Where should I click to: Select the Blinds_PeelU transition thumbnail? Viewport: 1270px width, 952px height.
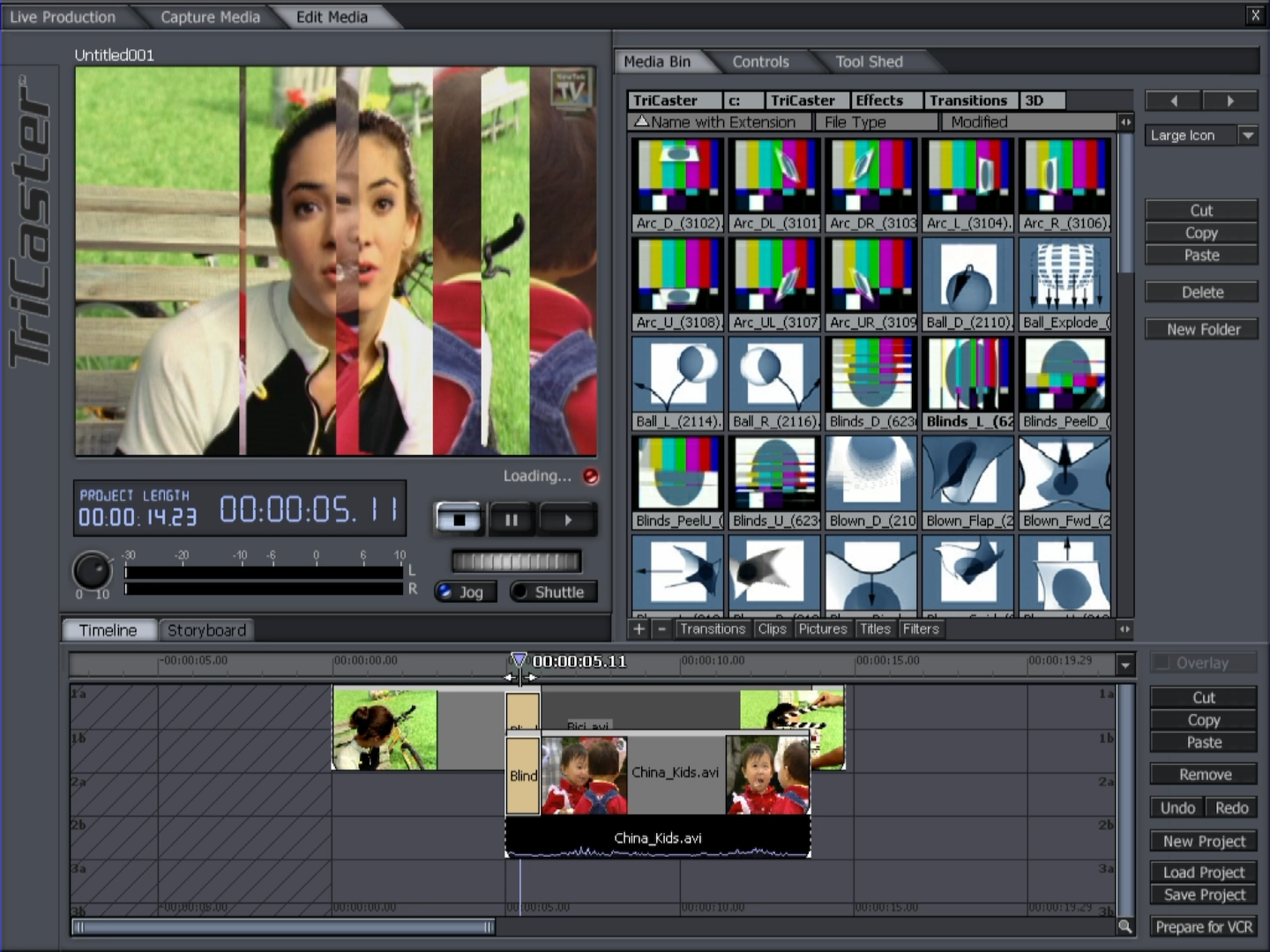(x=677, y=483)
